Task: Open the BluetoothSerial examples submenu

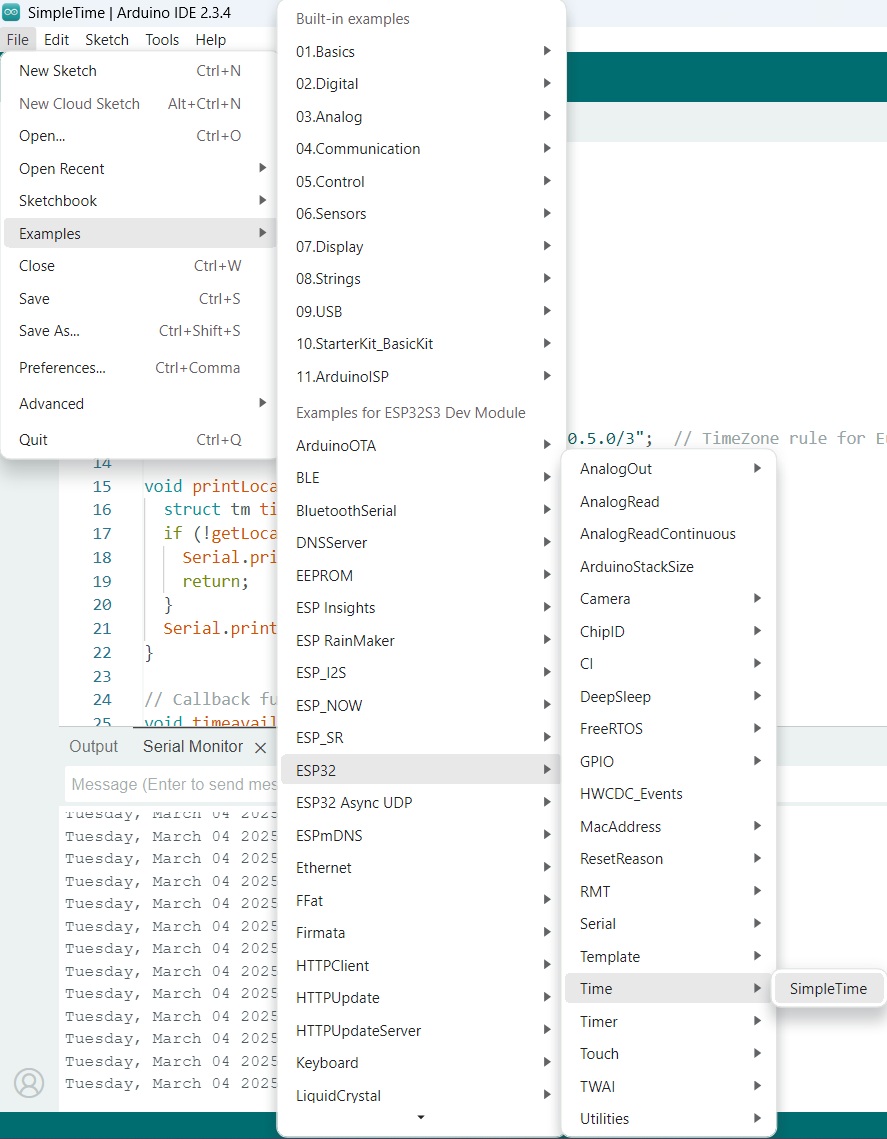Action: [421, 510]
